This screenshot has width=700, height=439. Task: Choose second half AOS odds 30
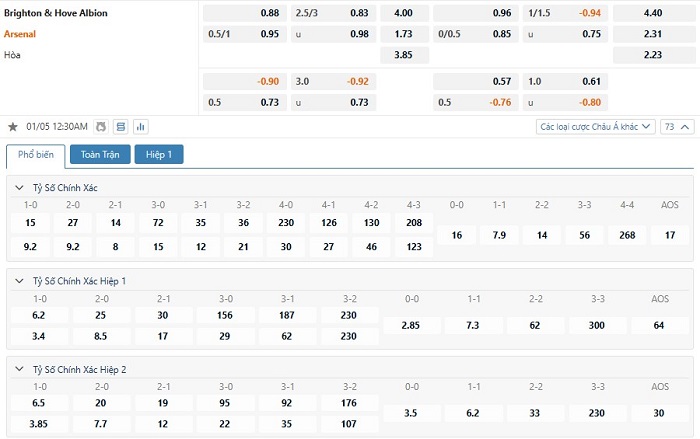(x=659, y=412)
